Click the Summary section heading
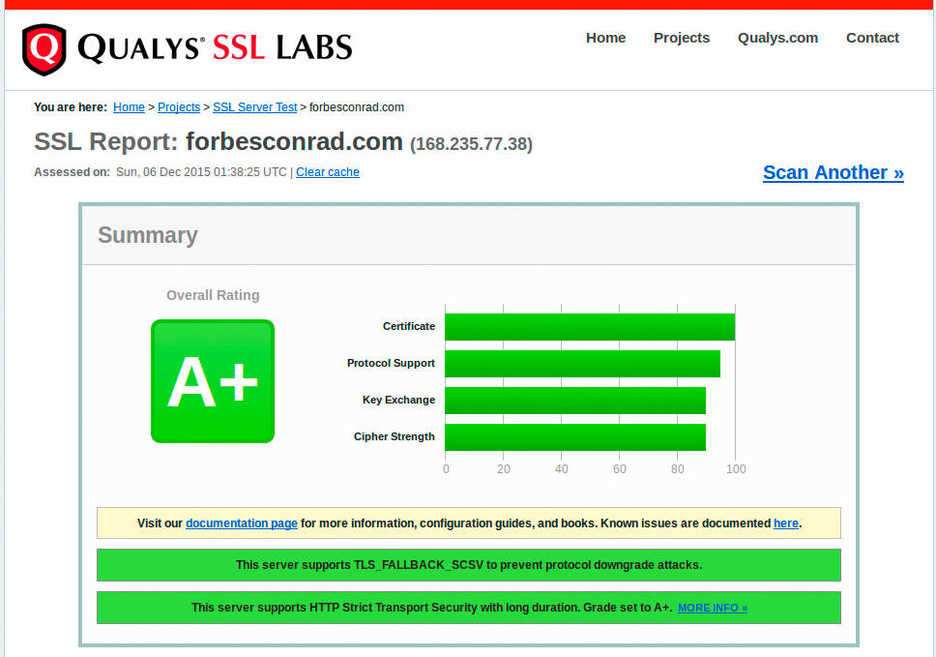The width and height of the screenshot is (936, 657). click(147, 235)
